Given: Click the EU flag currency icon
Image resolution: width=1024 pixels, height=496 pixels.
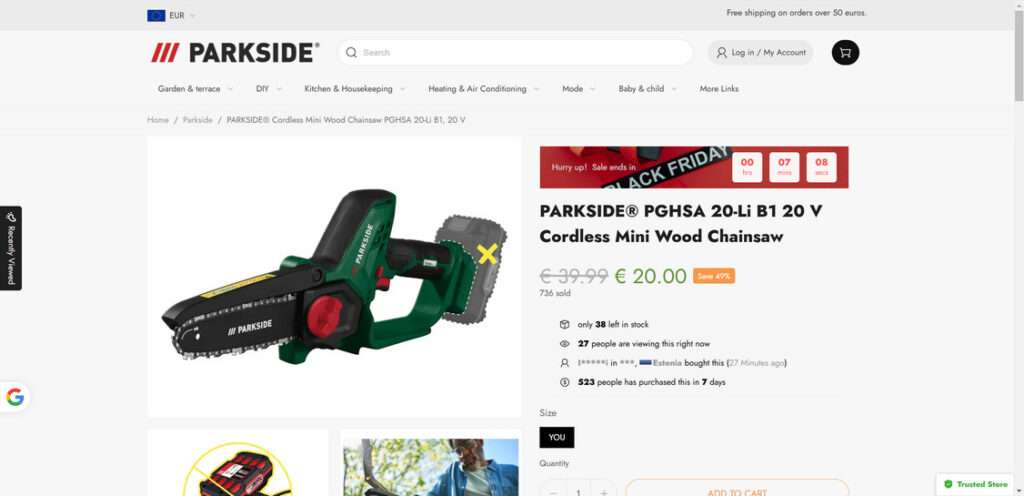Looking at the screenshot, I should tap(156, 15).
